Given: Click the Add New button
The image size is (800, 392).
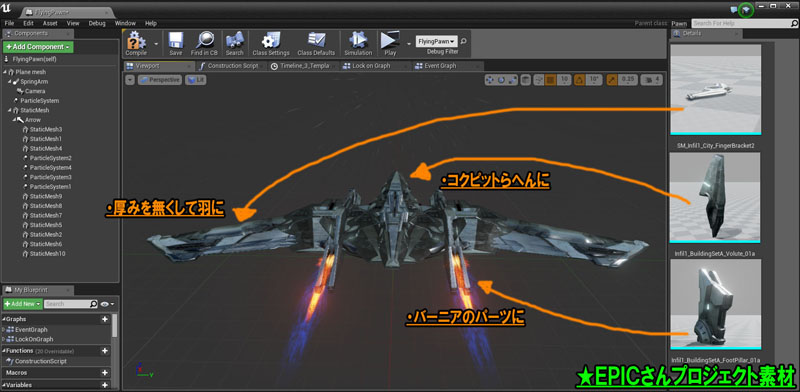Looking at the screenshot, I should 22,304.
